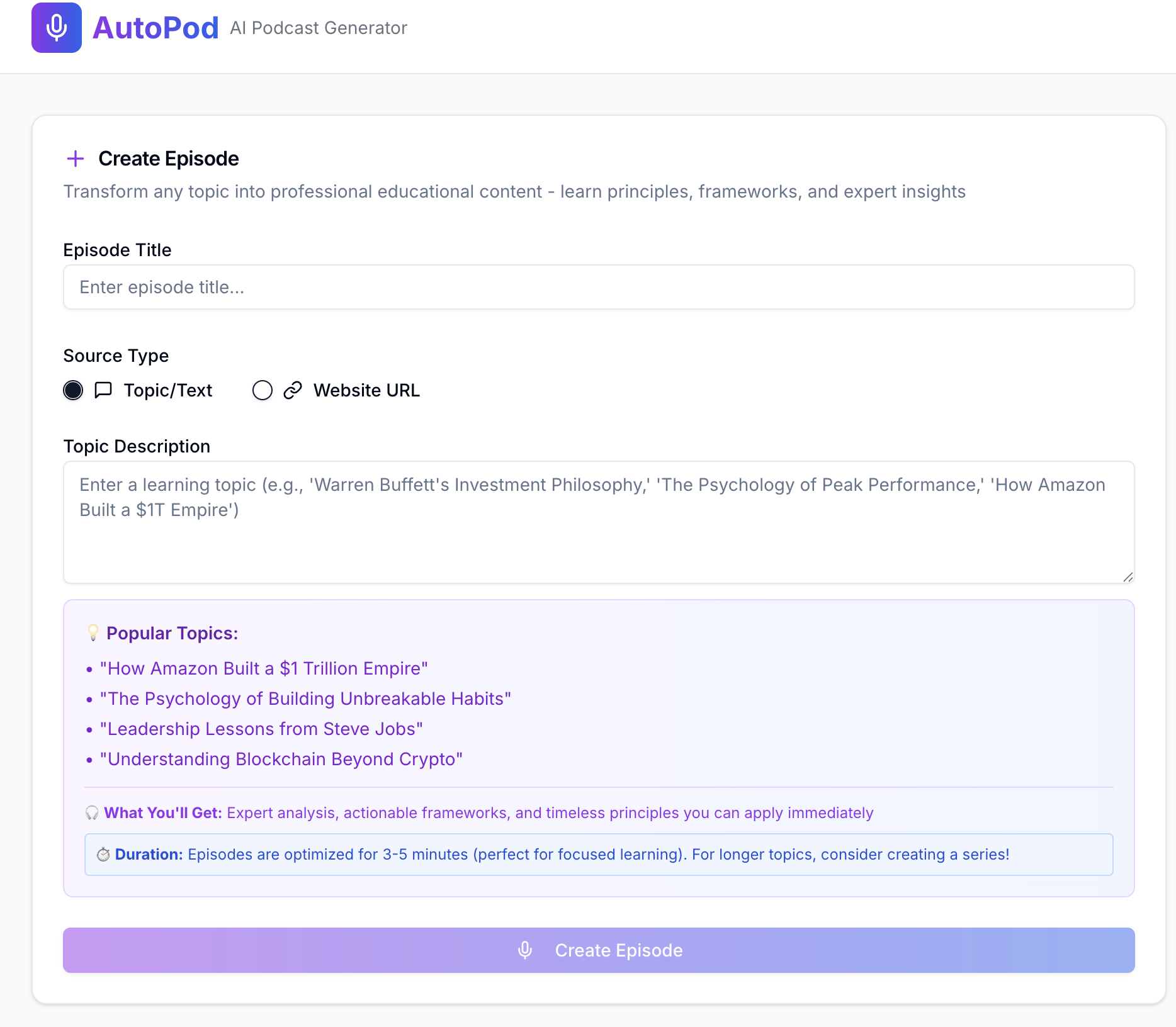Screen dimensions: 1176x1027
Task: Pick 'Understanding Blockchain Beyond Crypto' suggestion
Action: [x=281, y=759]
